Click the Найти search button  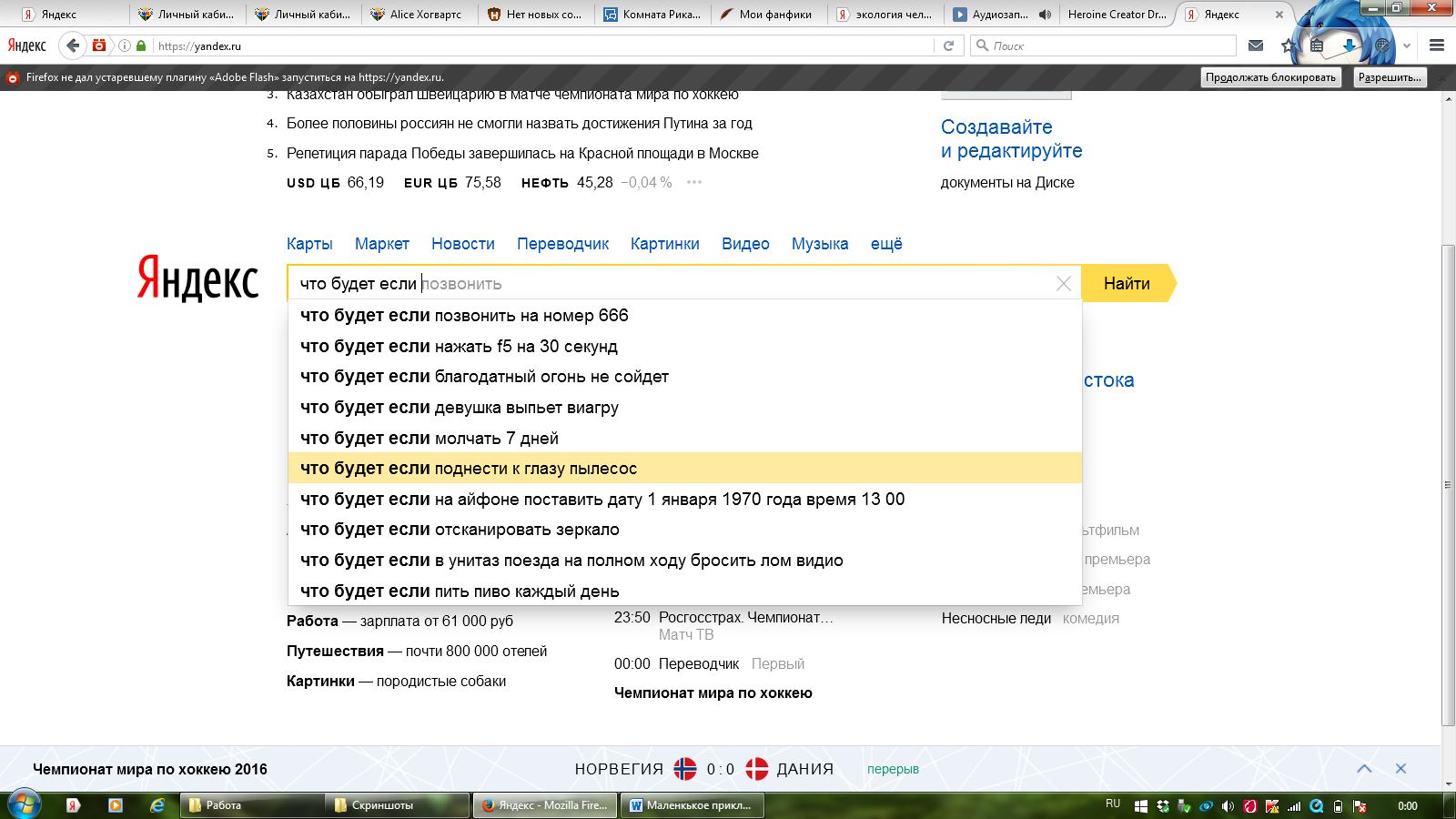[1127, 283]
